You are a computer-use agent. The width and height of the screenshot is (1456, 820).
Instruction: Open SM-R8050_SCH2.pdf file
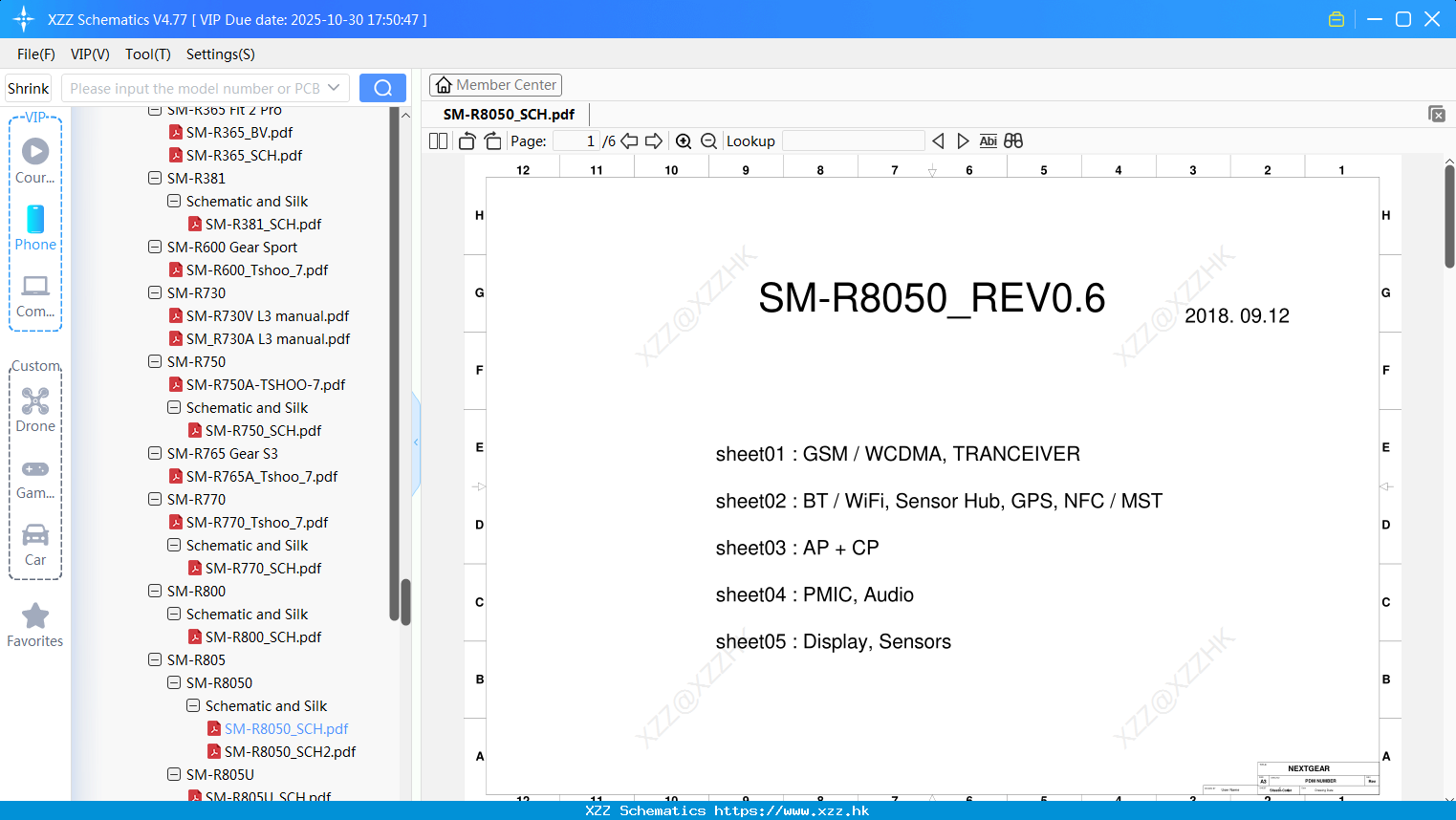[x=290, y=751]
